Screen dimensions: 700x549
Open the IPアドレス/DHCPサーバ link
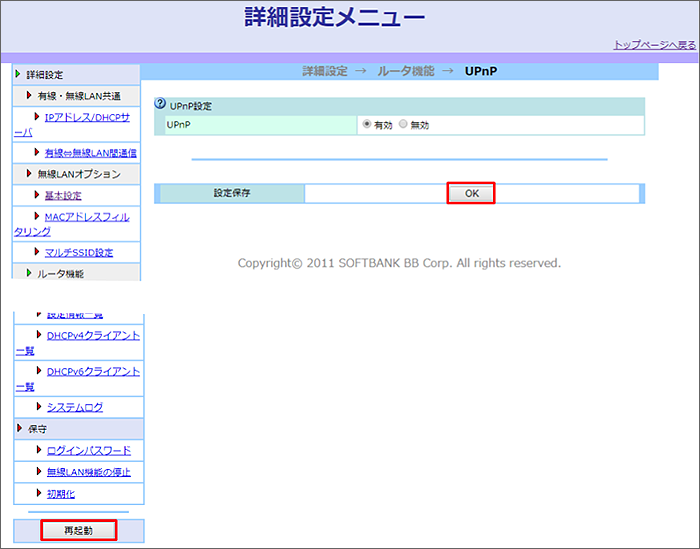pos(72,125)
